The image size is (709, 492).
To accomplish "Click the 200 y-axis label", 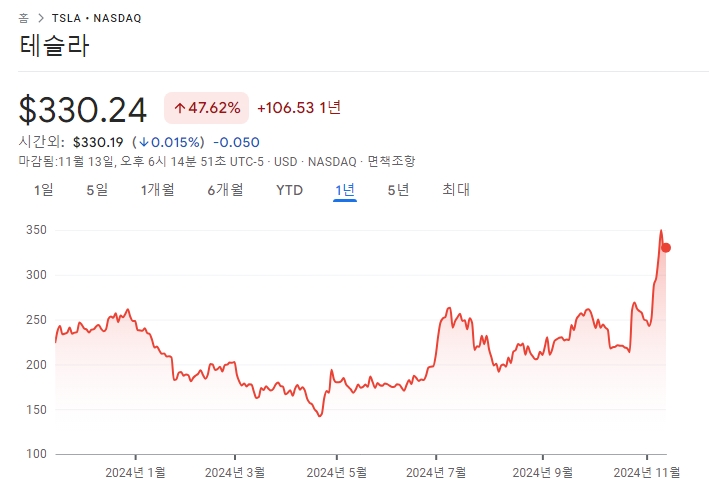I will [36, 364].
